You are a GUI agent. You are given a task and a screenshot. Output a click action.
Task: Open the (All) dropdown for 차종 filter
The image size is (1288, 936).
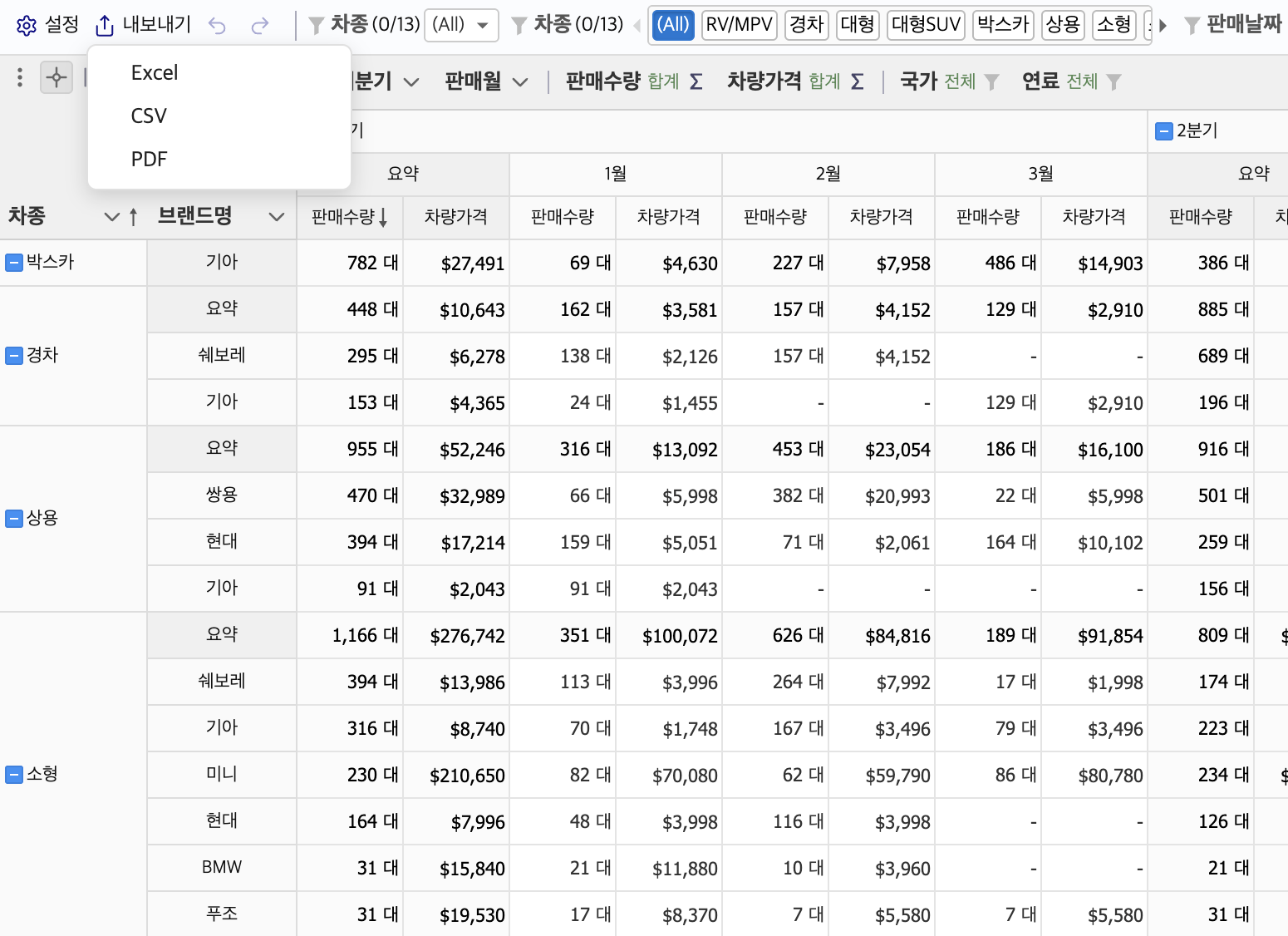click(x=461, y=25)
